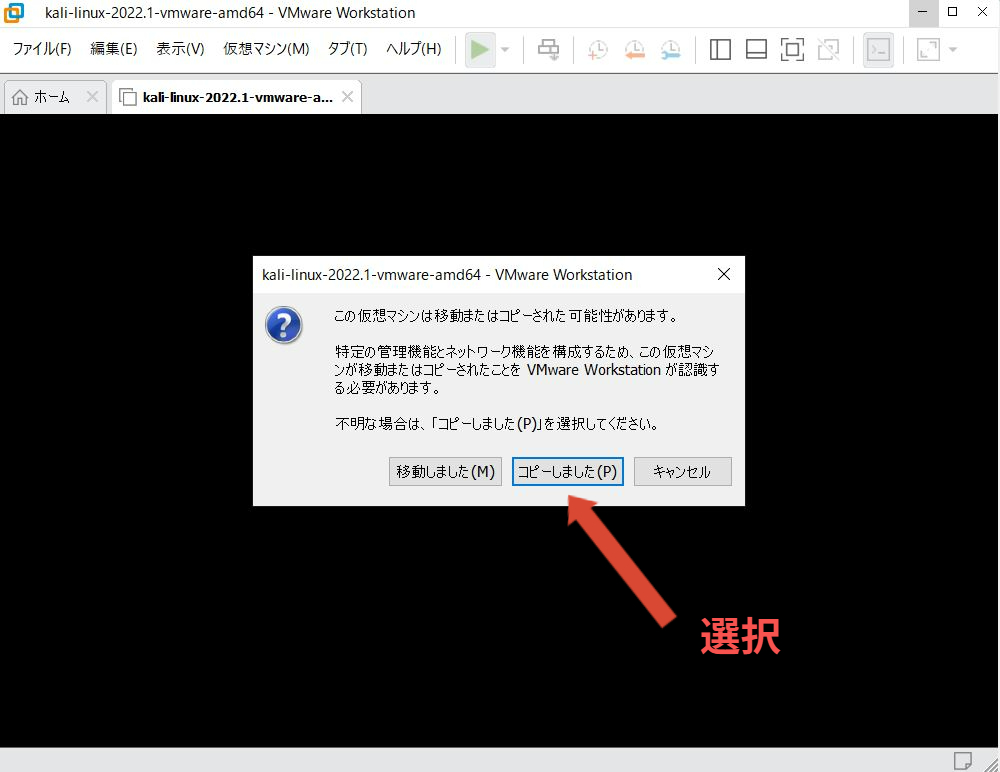The width and height of the screenshot is (1000, 772).
Task: Open the Snapshot Manager icon
Action: click(x=670, y=49)
